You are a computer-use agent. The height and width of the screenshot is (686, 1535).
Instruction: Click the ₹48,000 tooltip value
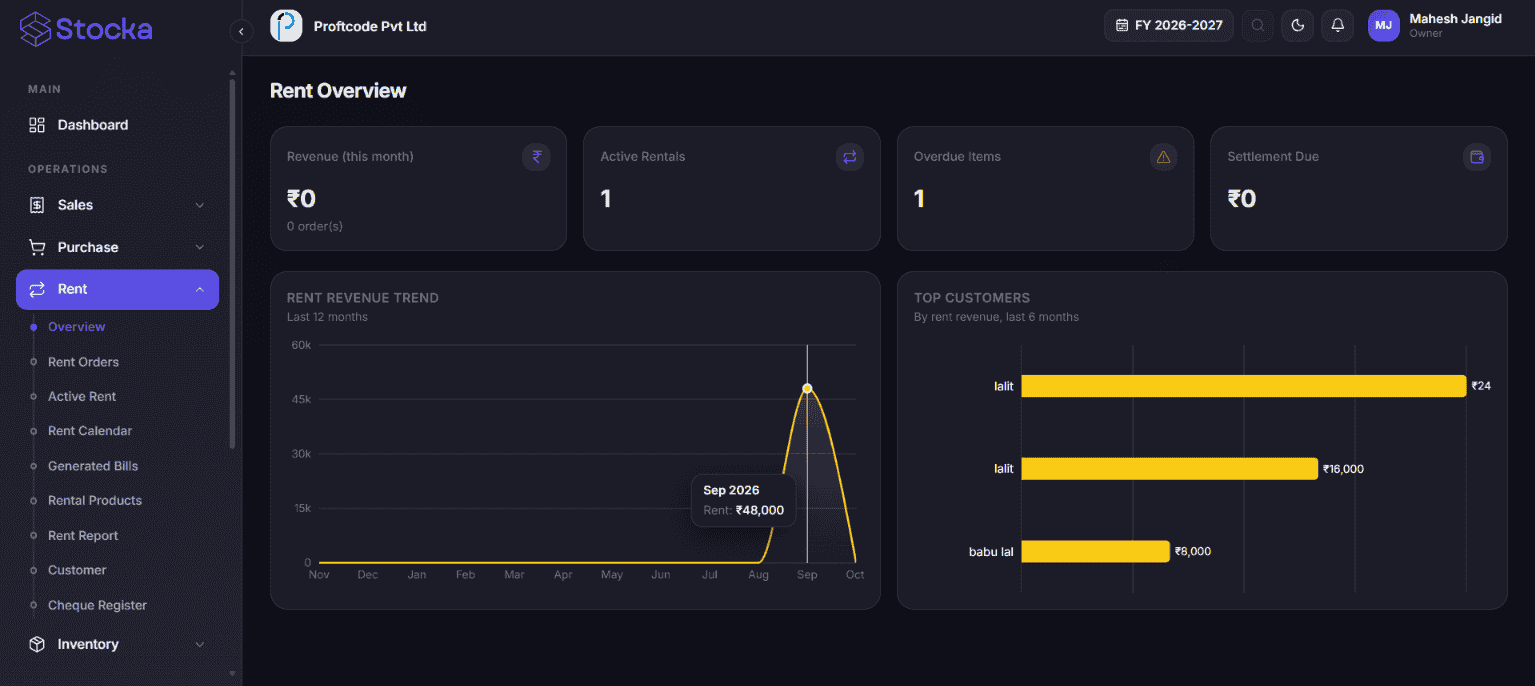pos(760,510)
